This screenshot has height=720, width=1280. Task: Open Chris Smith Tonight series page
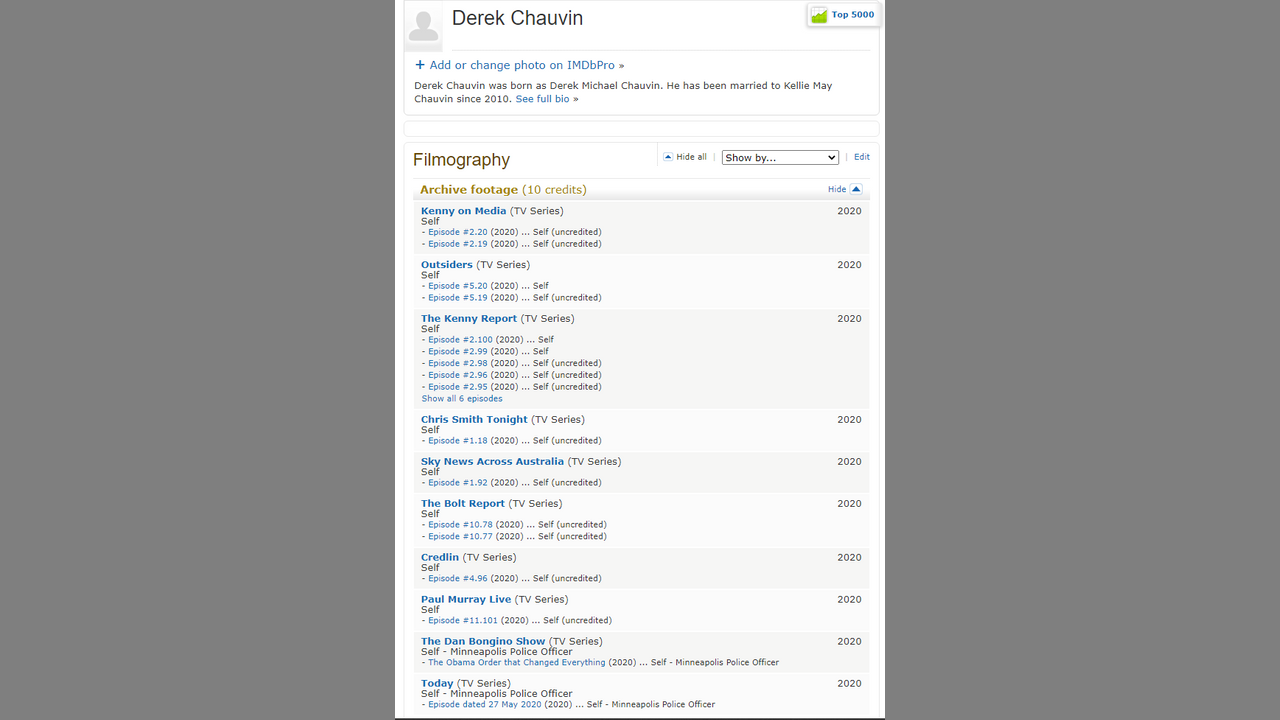474,420
